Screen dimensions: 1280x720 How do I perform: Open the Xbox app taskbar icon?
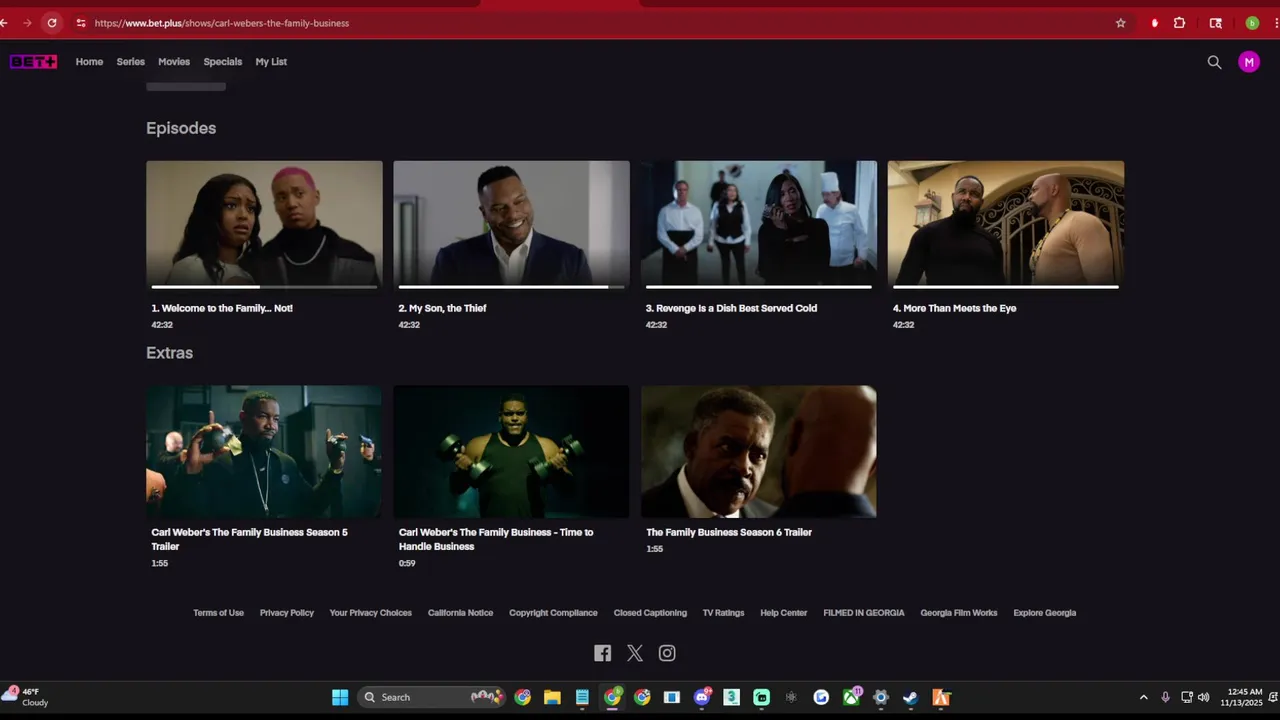pos(851,697)
